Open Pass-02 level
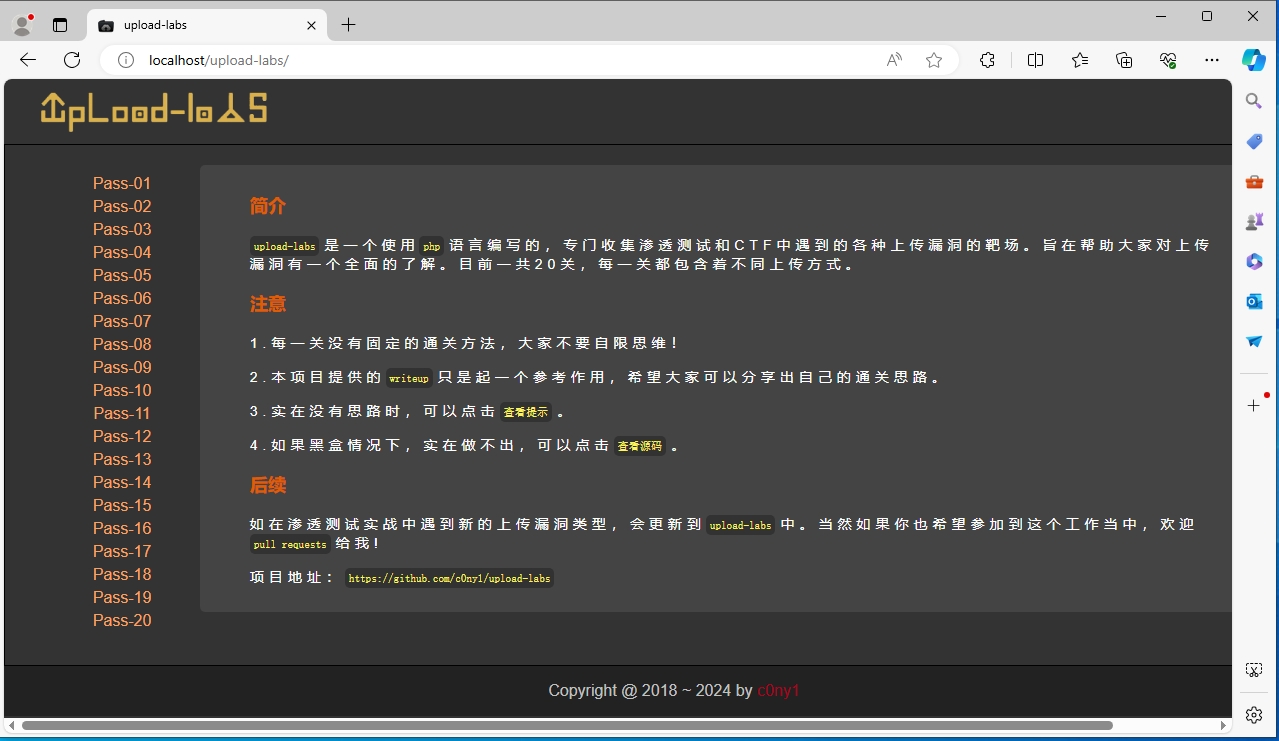 (122, 206)
